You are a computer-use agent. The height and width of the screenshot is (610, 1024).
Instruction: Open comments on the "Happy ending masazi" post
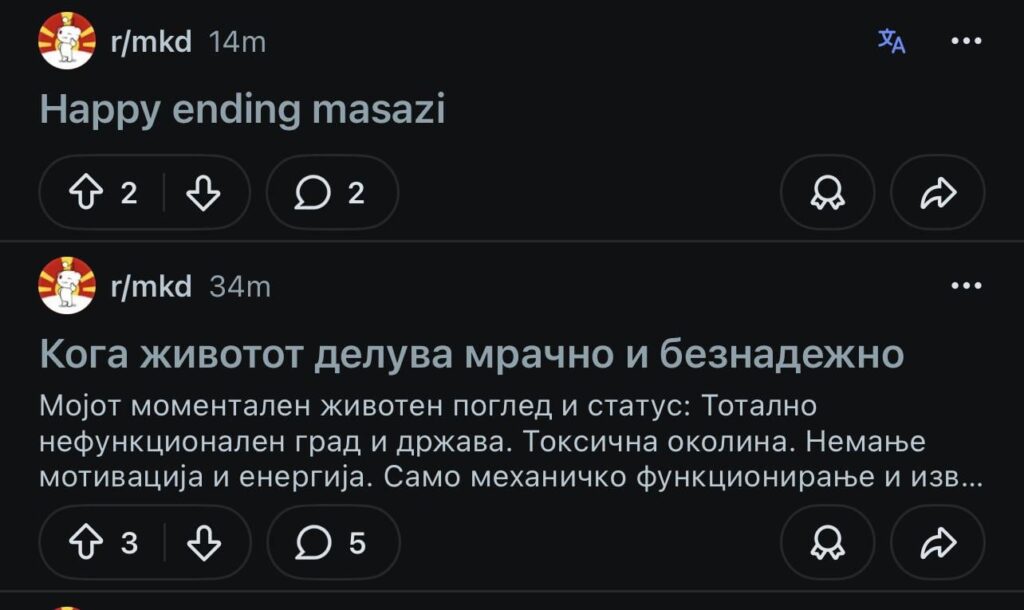tap(331, 192)
